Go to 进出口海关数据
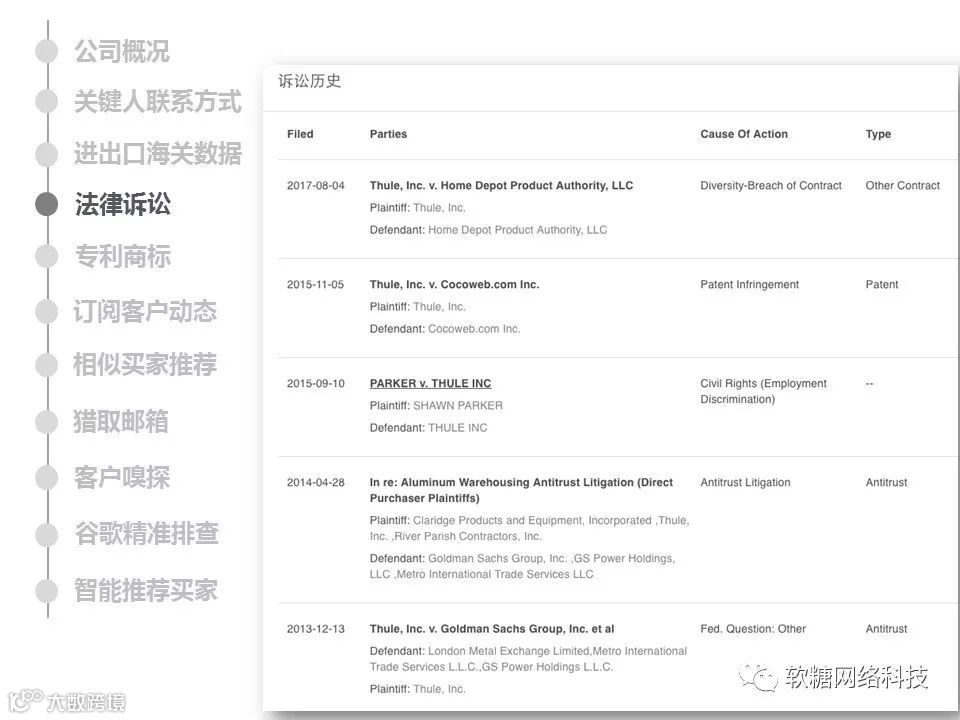This screenshot has width=960, height=720. [x=158, y=154]
